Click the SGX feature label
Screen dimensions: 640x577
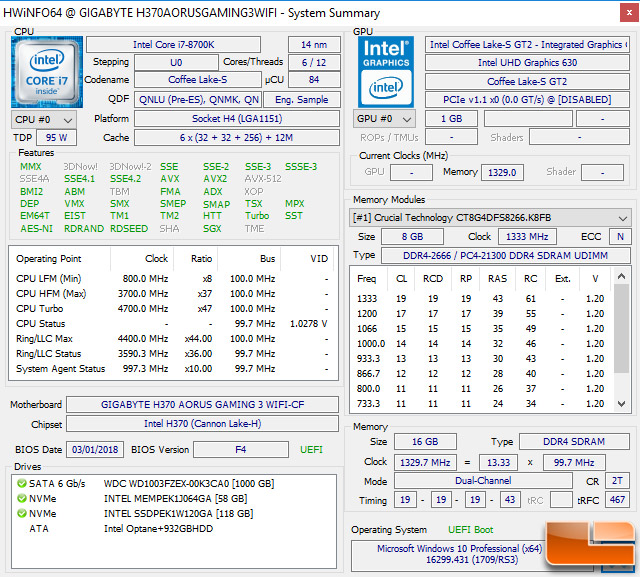tap(212, 229)
